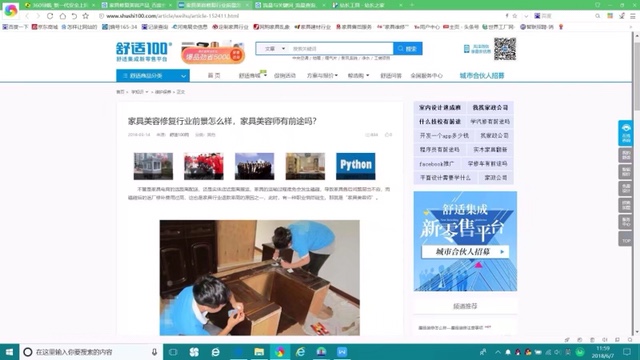
Task: Click the 首页 breadcrumb link
Action: pyautogui.click(x=120, y=92)
